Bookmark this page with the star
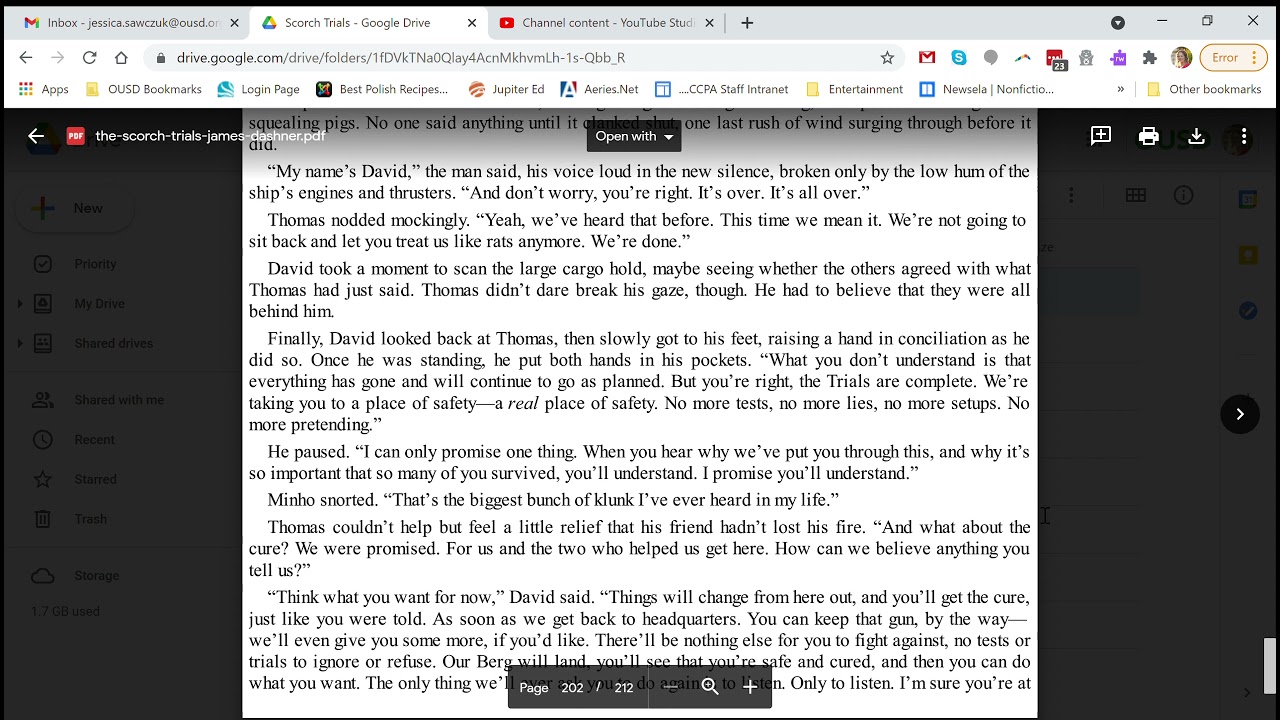The image size is (1280, 720). (887, 58)
